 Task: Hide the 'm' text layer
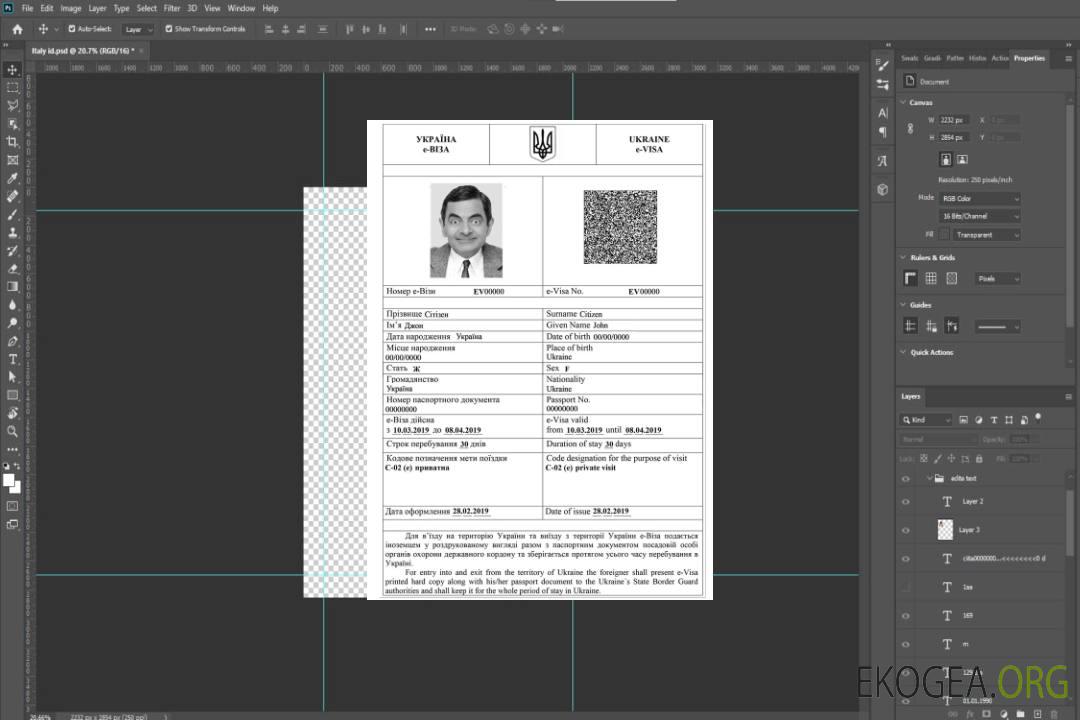(906, 645)
